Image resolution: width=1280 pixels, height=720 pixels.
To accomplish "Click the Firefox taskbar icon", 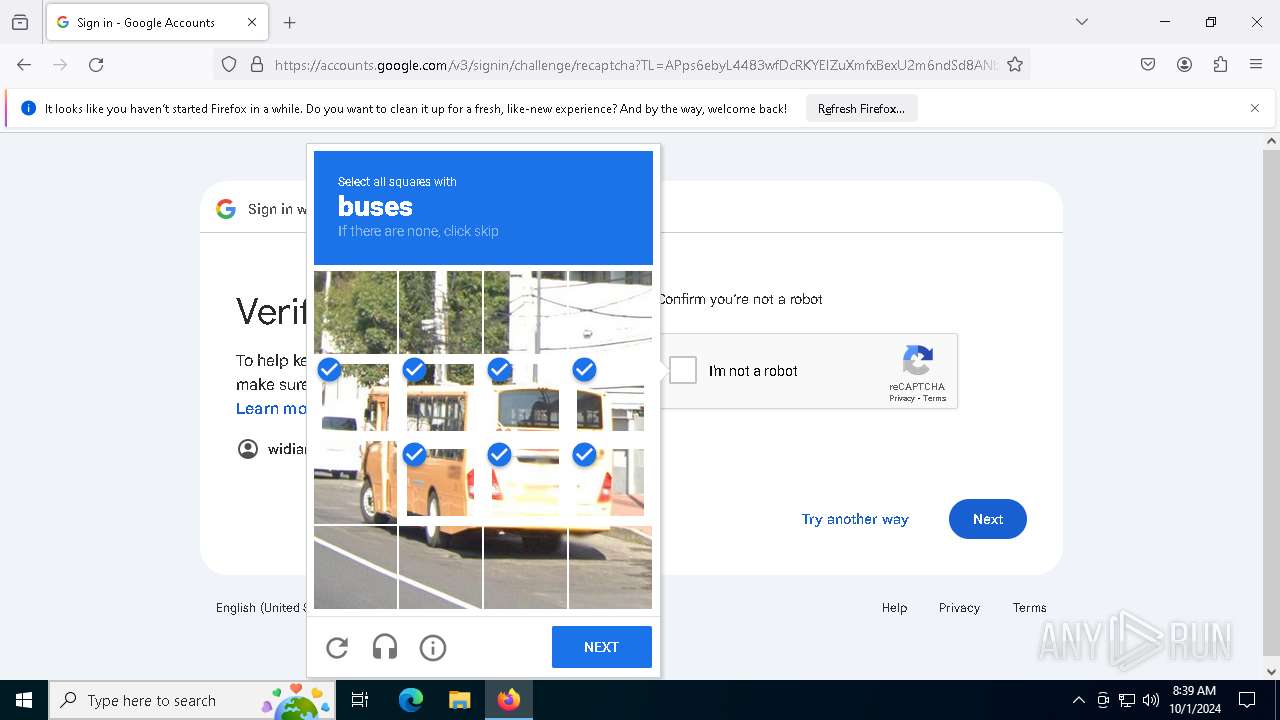I will [x=508, y=700].
